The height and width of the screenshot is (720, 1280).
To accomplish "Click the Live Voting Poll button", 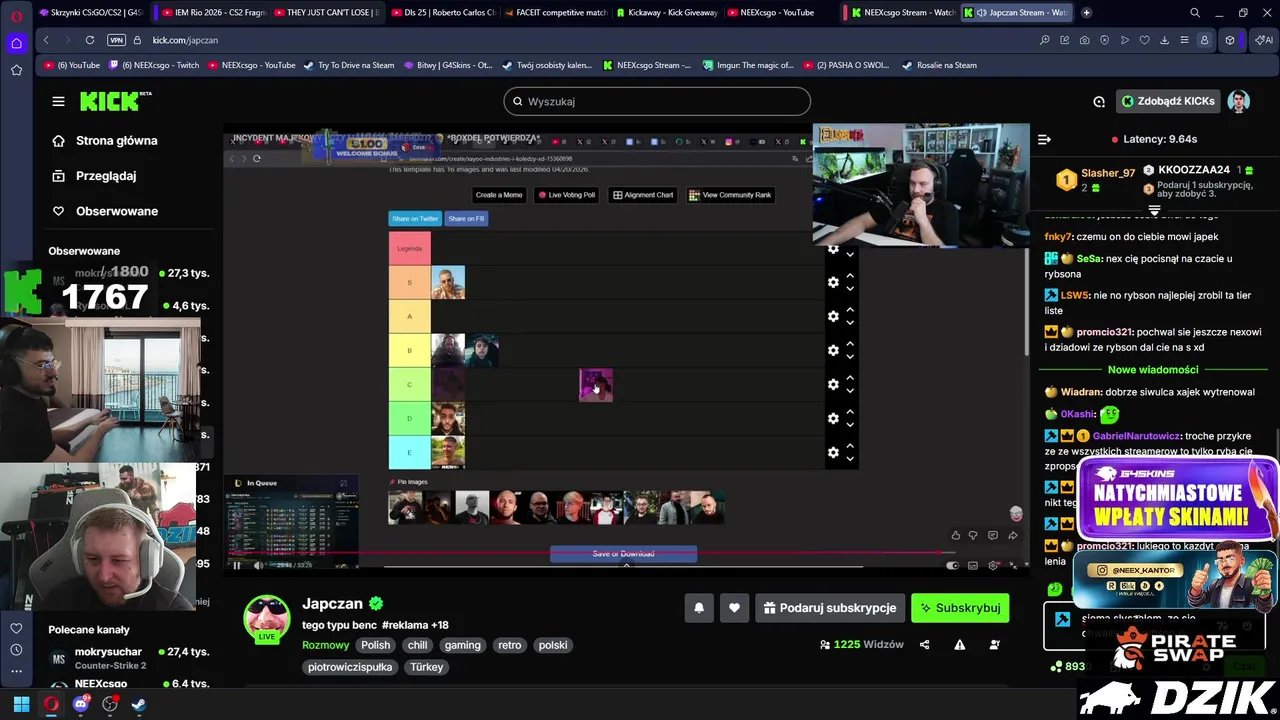I will 566,195.
